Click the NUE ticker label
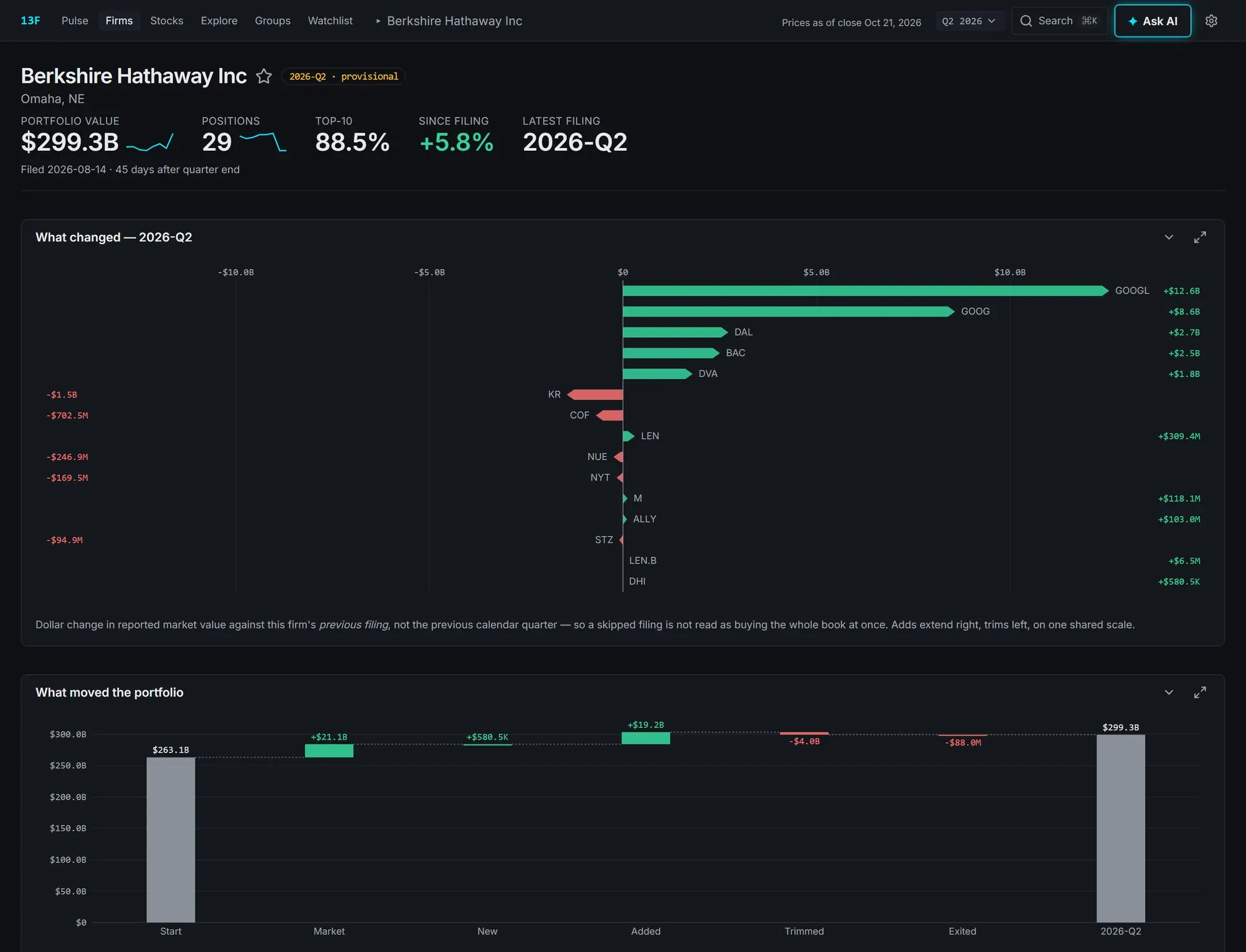Image resolution: width=1246 pixels, height=952 pixels. 597,457
